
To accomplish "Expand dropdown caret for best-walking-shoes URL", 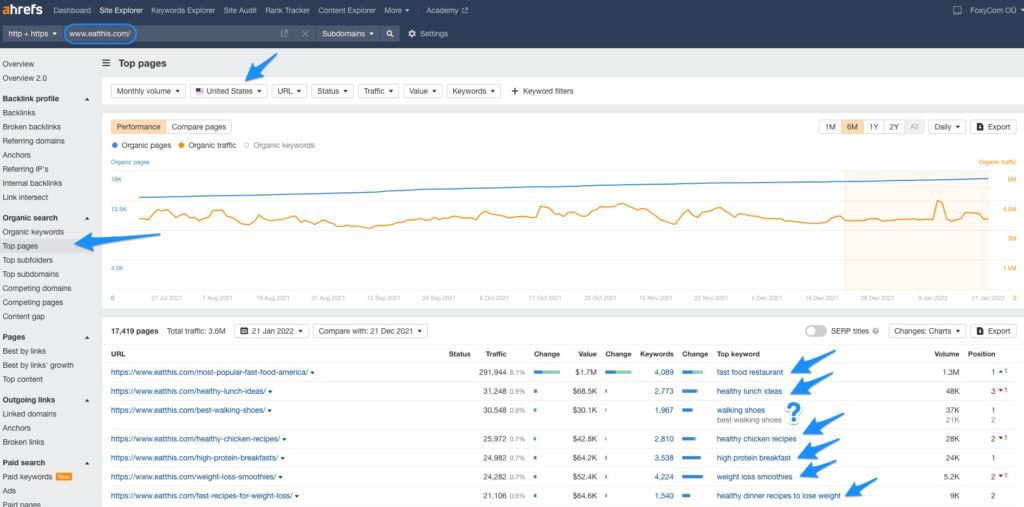I will coord(270,411).
